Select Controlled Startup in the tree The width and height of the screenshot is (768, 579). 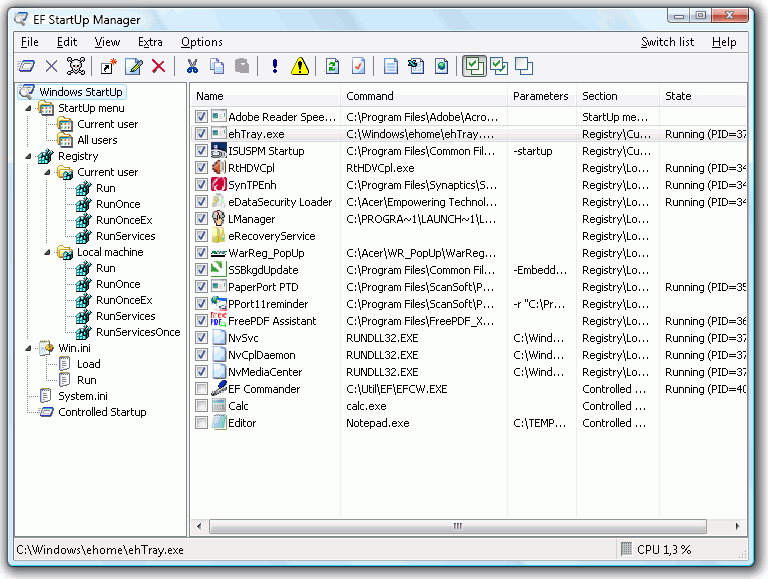point(102,412)
